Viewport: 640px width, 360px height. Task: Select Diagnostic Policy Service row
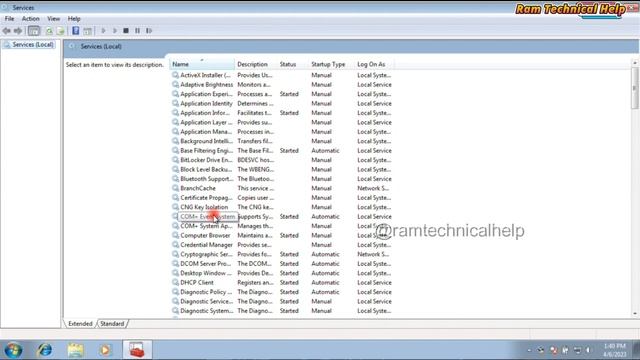pos(282,292)
